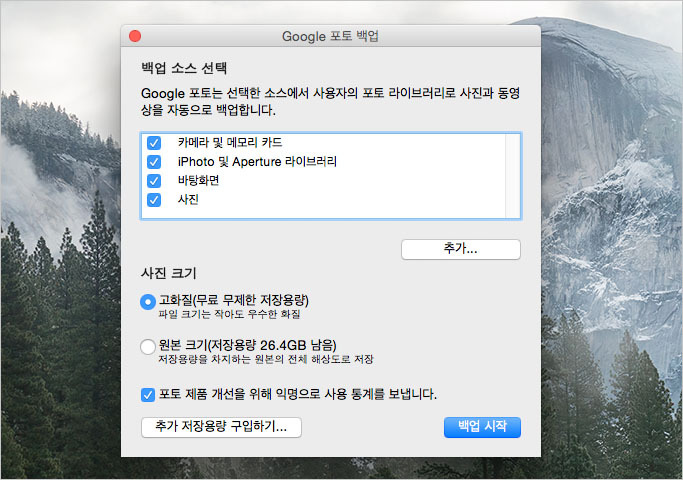683x480 pixels.
Task: Click the Google 포토 백업 title bar text
Action: [x=330, y=36]
